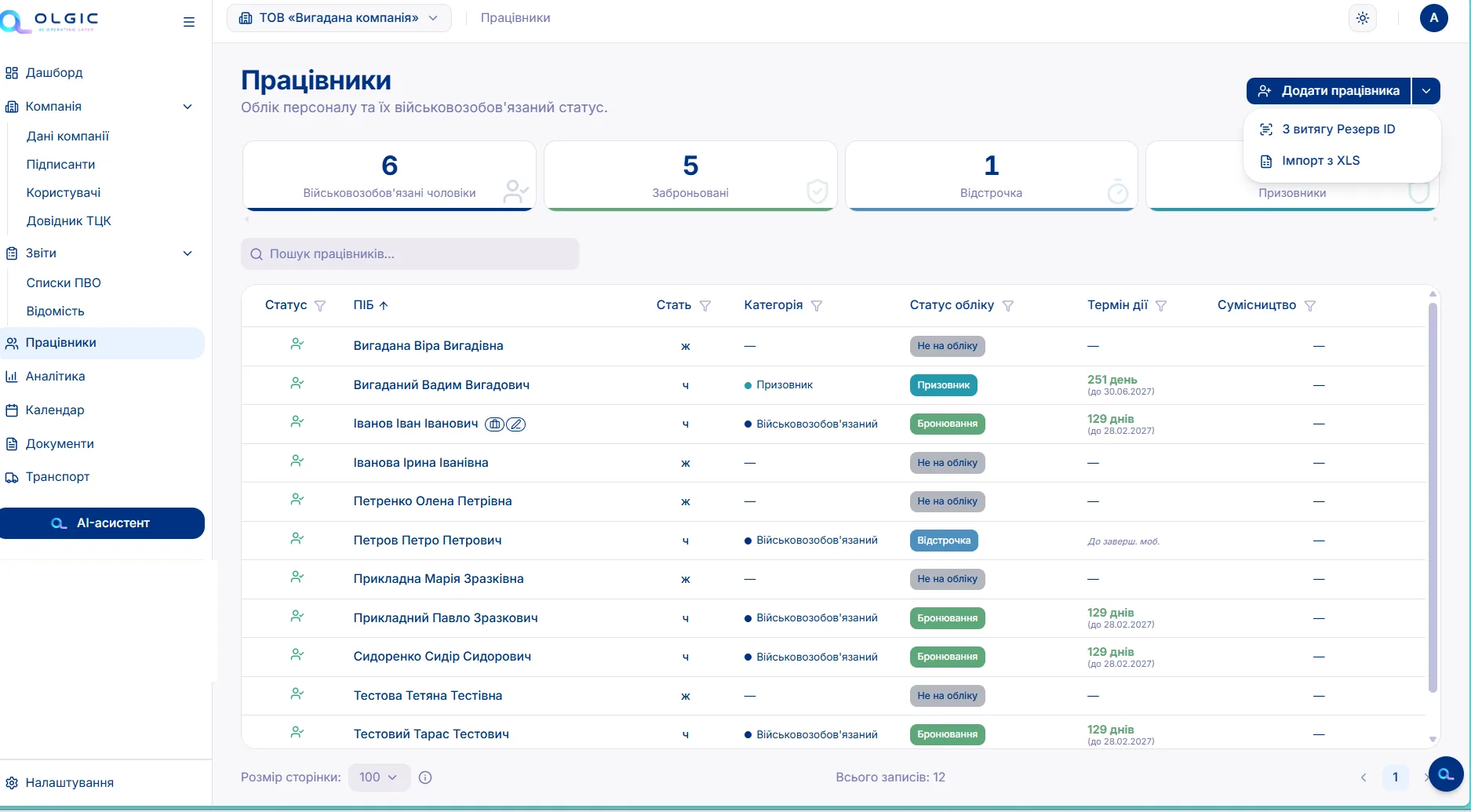
Task: Click status icon in Вигадана Віра Вигадівна row
Action: pyautogui.click(x=297, y=344)
